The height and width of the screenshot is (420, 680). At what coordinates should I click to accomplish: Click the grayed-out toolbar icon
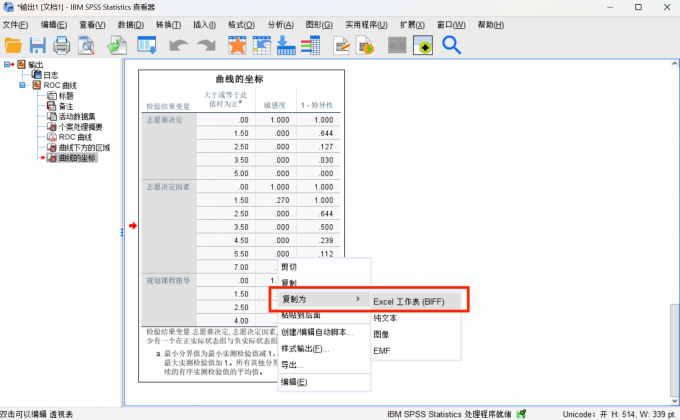point(397,45)
